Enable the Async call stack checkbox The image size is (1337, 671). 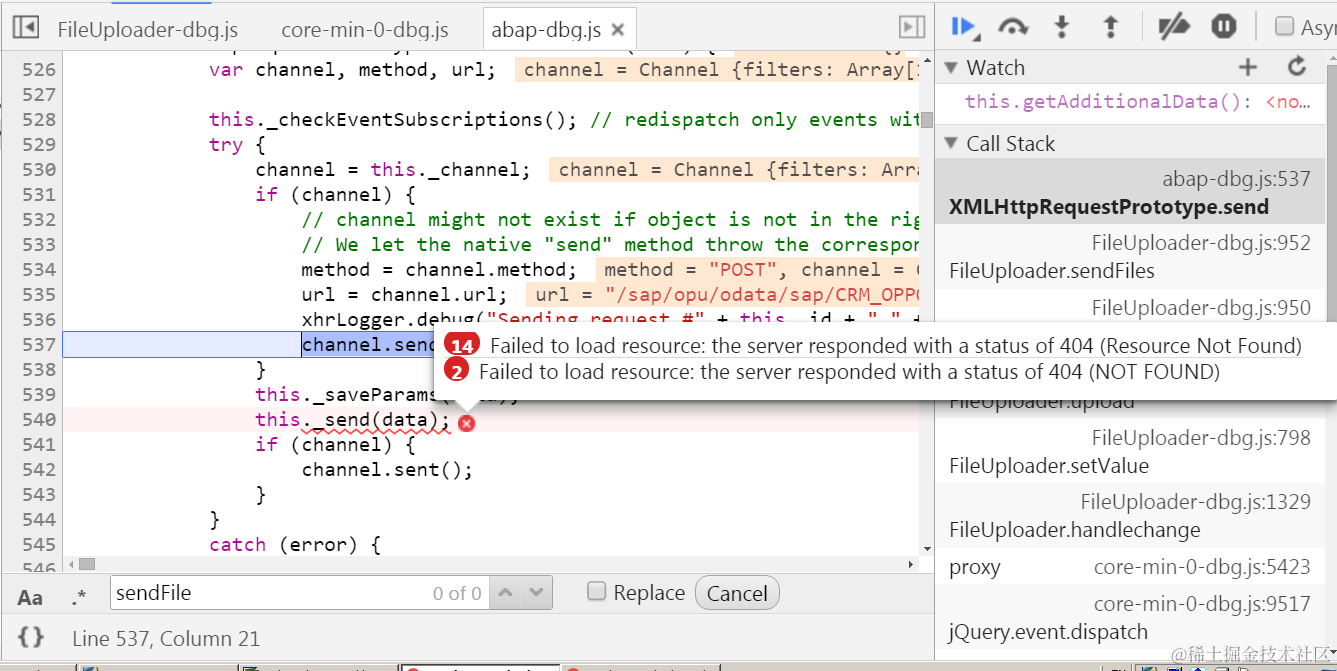(x=1285, y=27)
